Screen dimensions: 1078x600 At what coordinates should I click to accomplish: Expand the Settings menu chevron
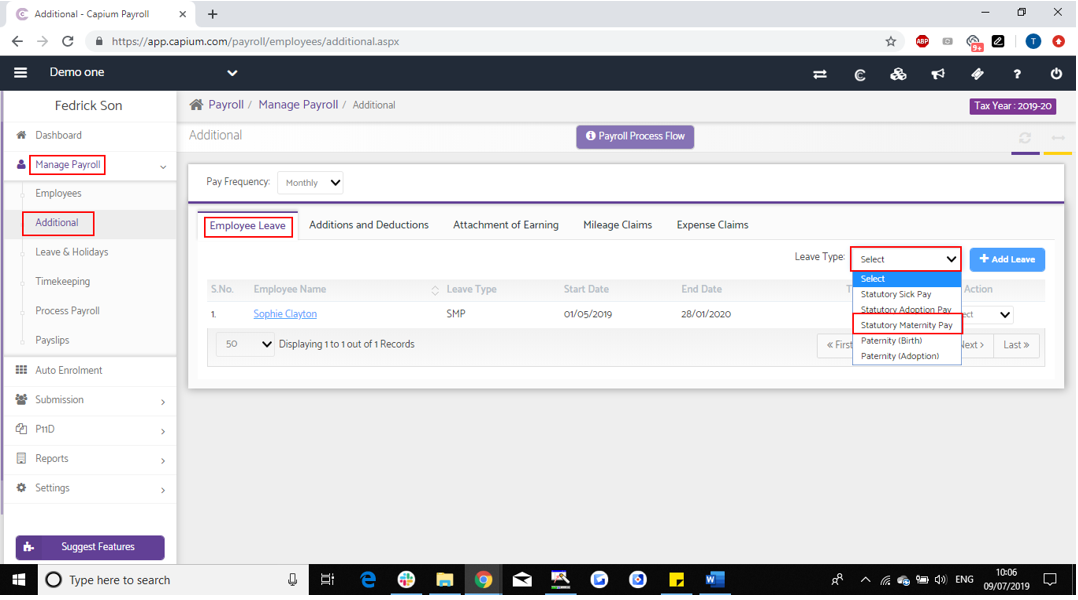(x=163, y=490)
